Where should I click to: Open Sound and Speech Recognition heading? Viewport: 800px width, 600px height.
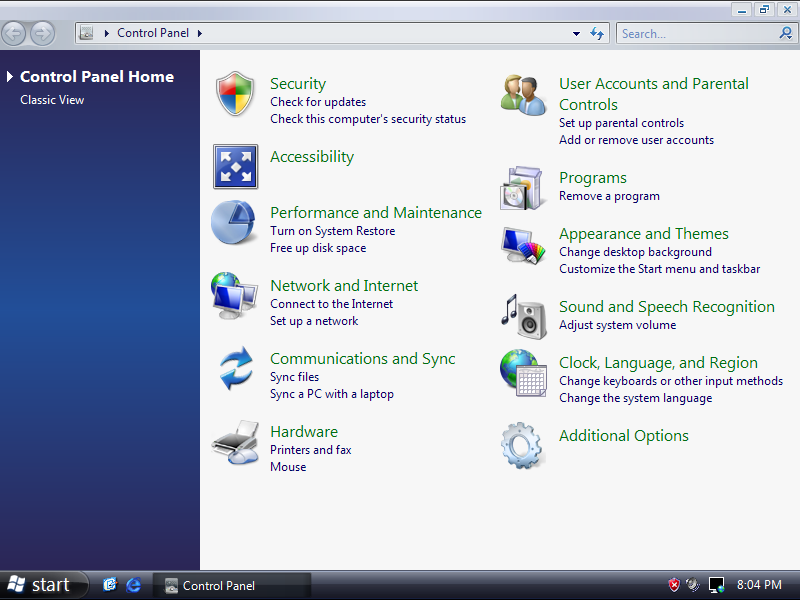tap(667, 307)
